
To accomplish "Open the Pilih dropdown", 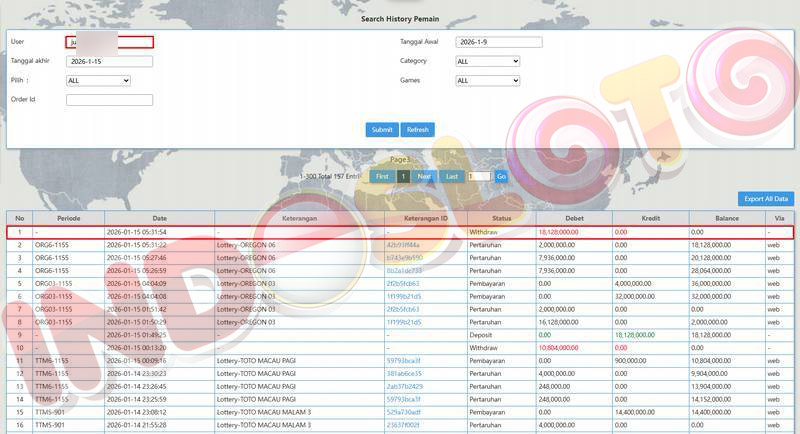I will point(98,80).
